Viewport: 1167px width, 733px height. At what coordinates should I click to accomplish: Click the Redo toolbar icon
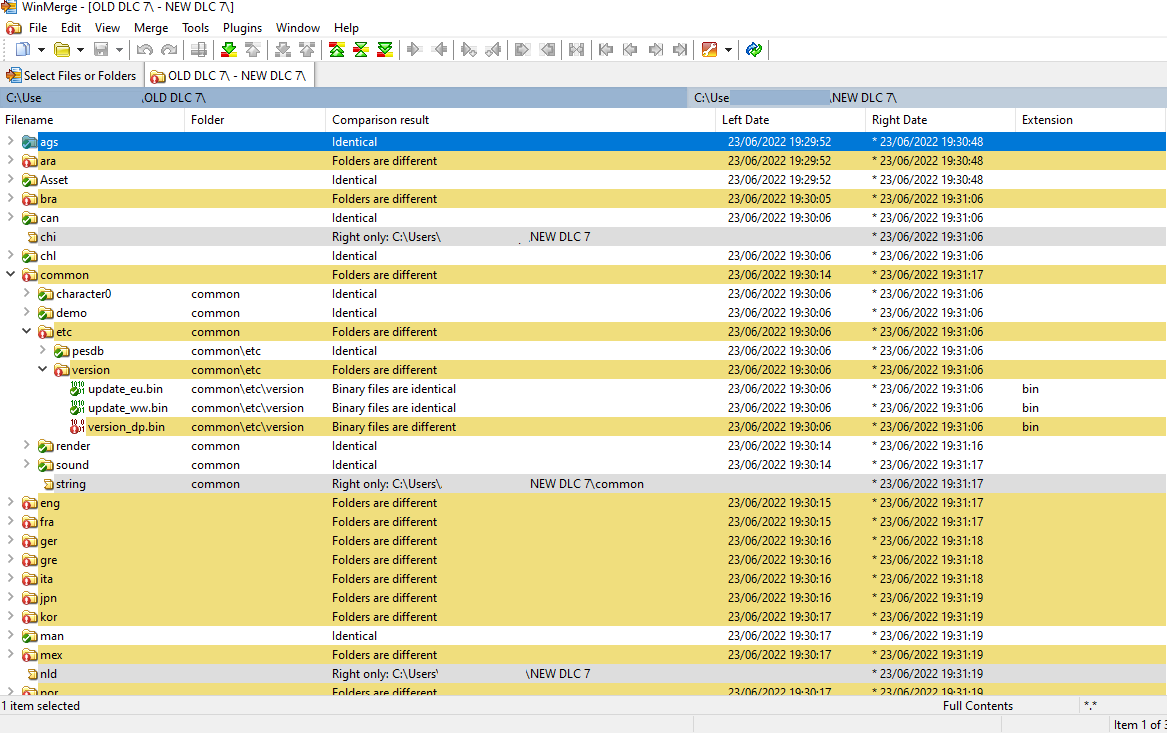coord(169,50)
